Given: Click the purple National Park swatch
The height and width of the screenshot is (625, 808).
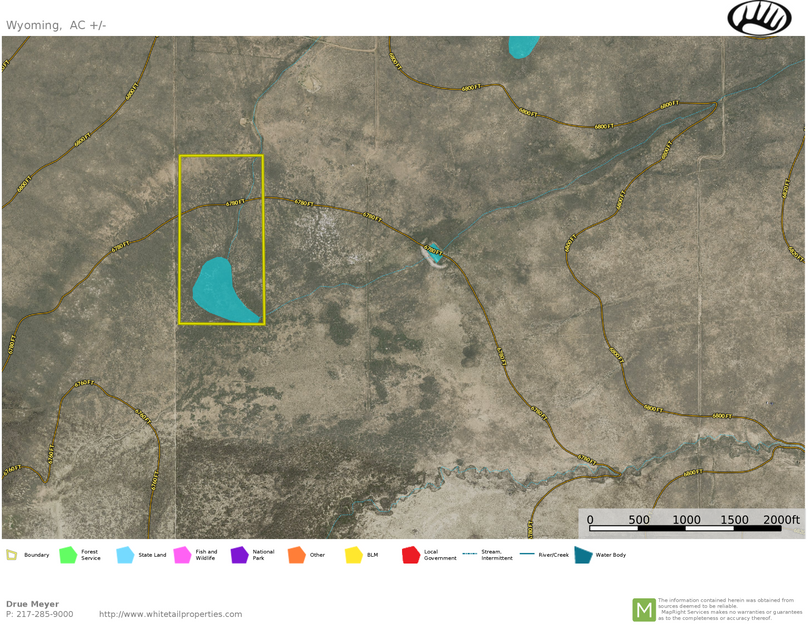Looking at the screenshot, I should (x=239, y=555).
